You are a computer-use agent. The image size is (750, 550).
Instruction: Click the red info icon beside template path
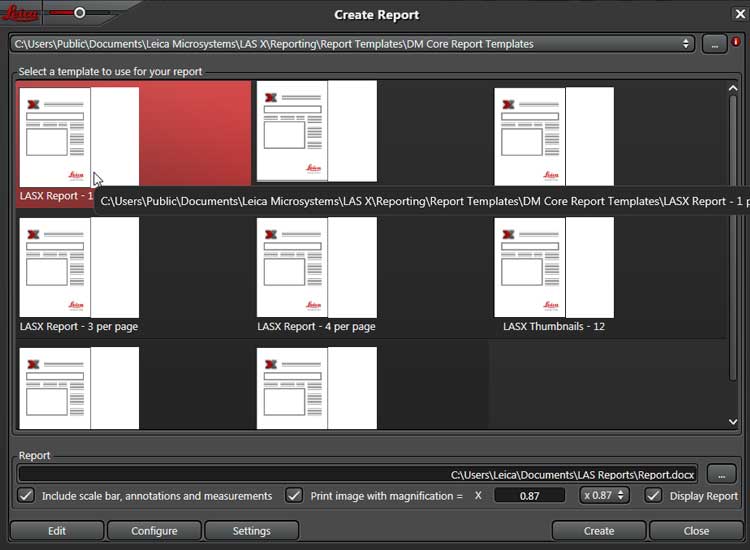(x=737, y=43)
